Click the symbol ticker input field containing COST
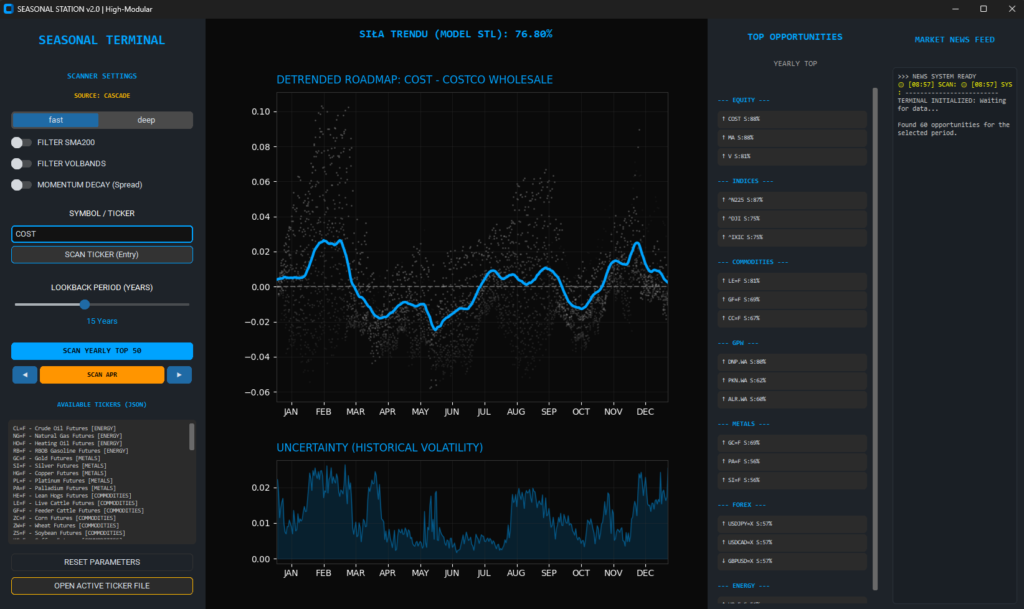The image size is (1024, 609). (x=102, y=234)
